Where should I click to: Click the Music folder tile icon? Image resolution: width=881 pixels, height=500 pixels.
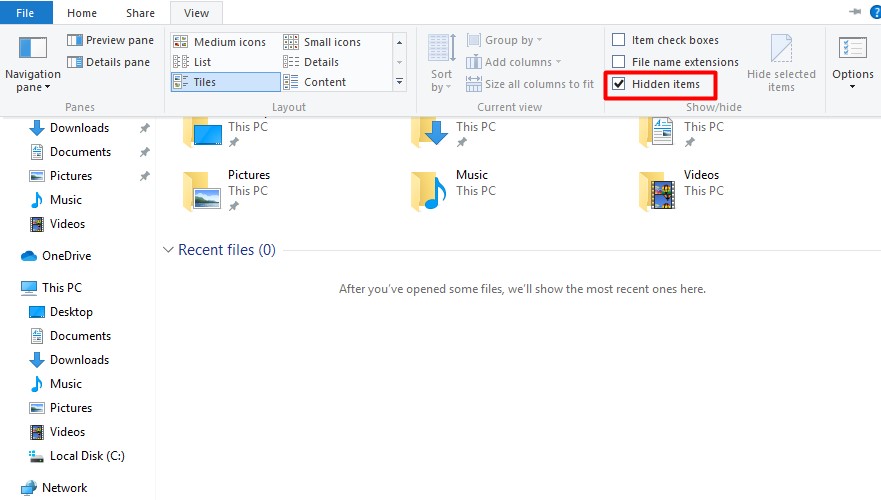[430, 191]
